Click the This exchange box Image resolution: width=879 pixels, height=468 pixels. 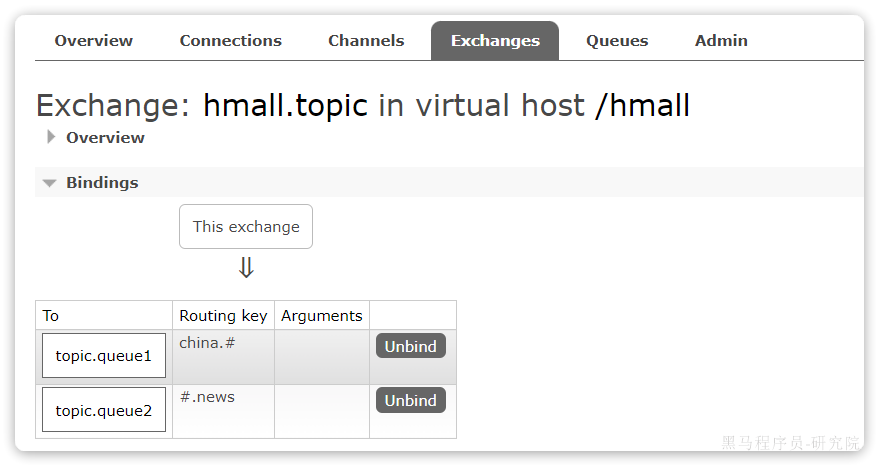[x=246, y=227]
